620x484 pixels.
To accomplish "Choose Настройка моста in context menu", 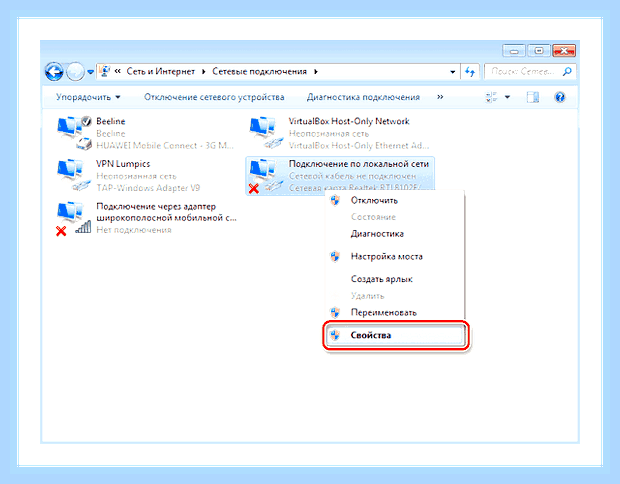I will point(395,257).
